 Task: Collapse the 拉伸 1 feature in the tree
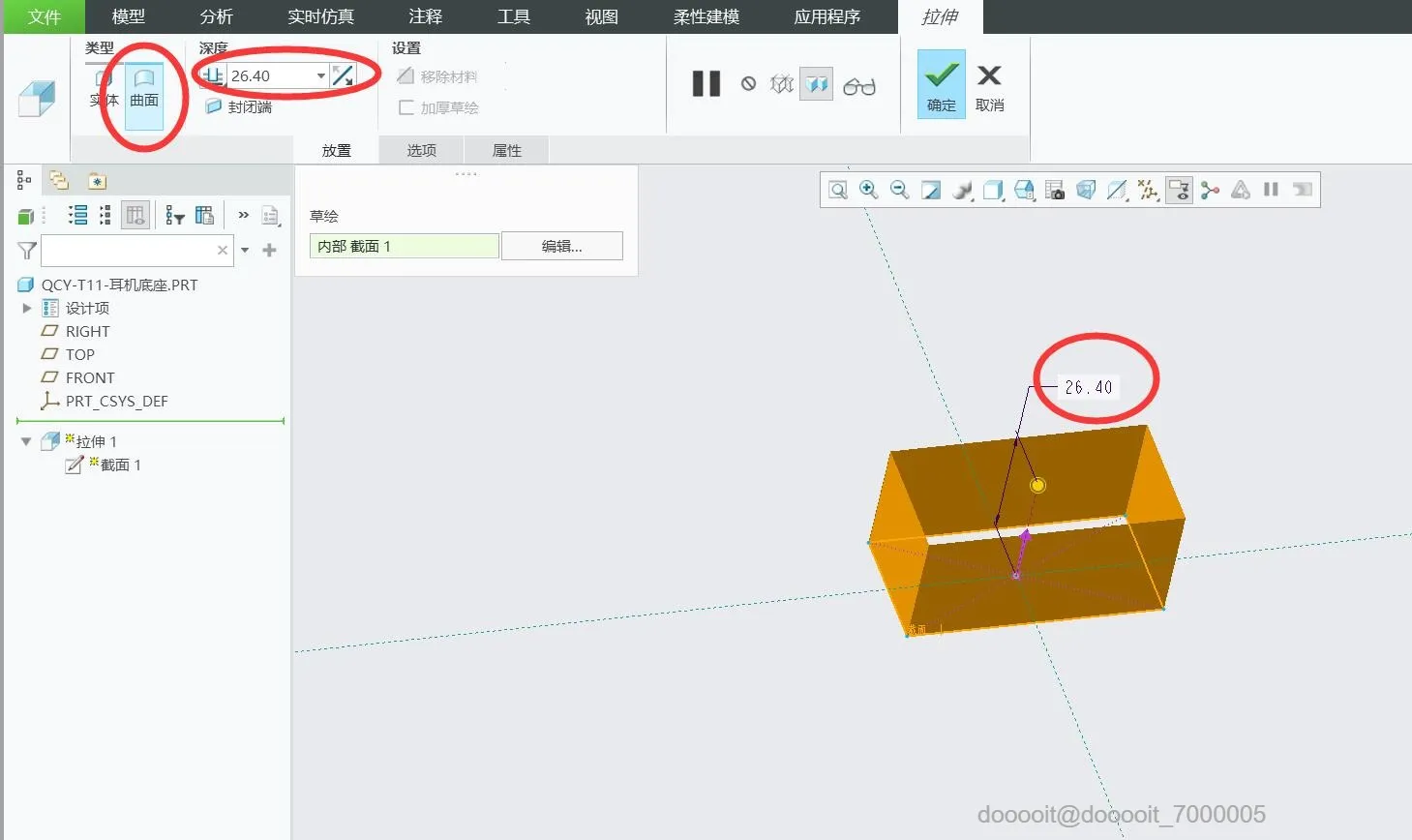[x=26, y=440]
